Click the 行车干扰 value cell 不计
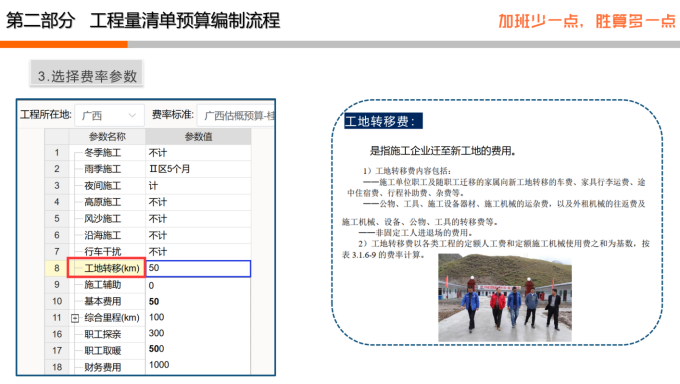The image size is (680, 384). click(x=198, y=252)
